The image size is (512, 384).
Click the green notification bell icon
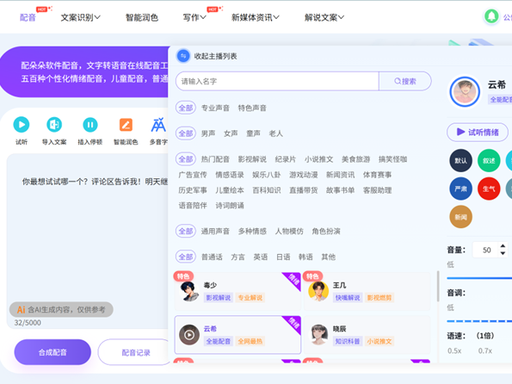coord(491,16)
